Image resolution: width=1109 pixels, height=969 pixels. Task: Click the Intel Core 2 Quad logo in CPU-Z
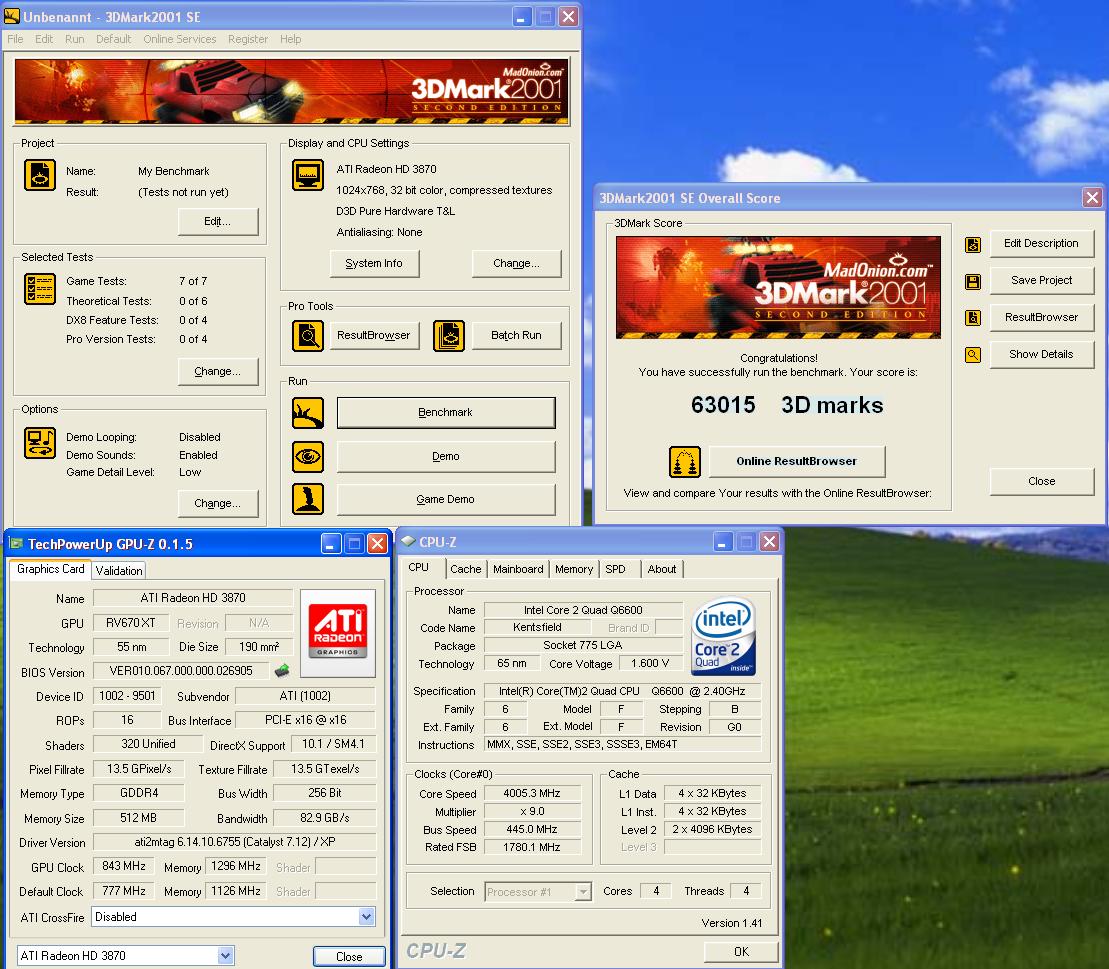[x=723, y=636]
